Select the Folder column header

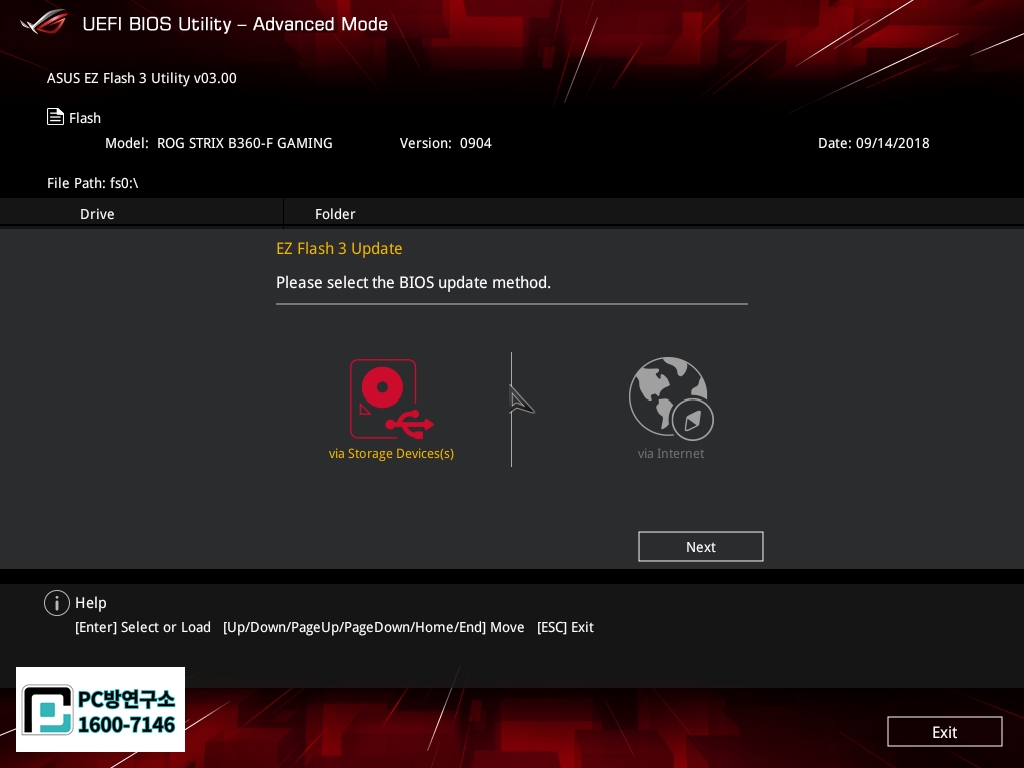tap(335, 214)
